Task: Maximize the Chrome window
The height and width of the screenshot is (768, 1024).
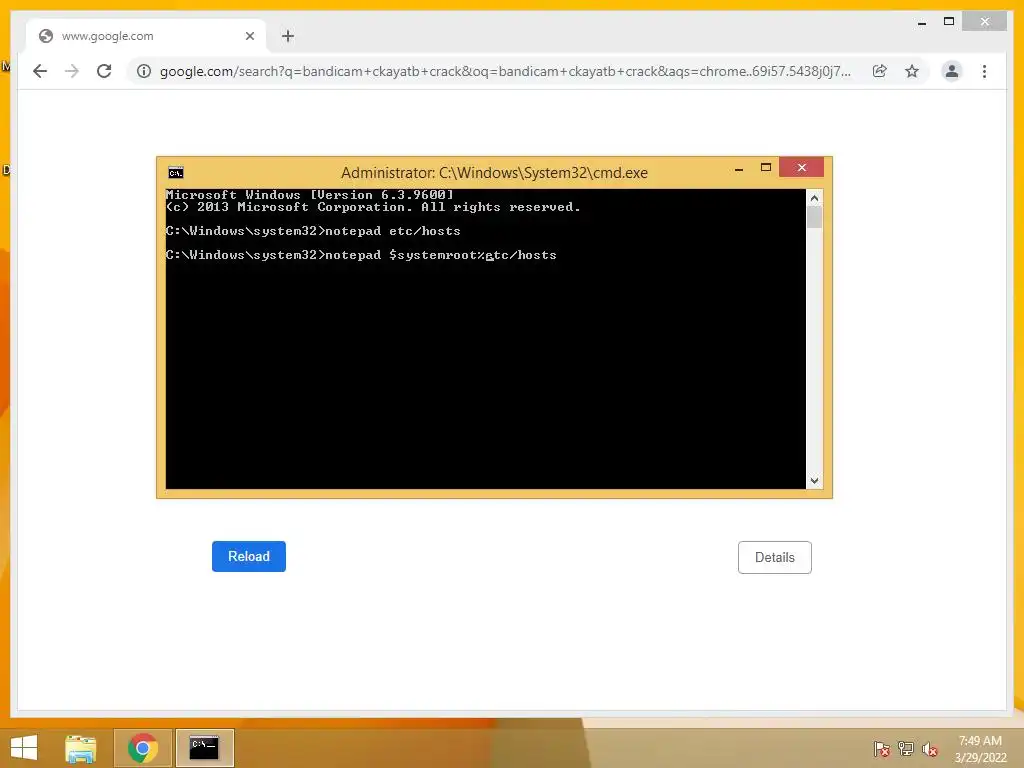Action: [x=949, y=22]
